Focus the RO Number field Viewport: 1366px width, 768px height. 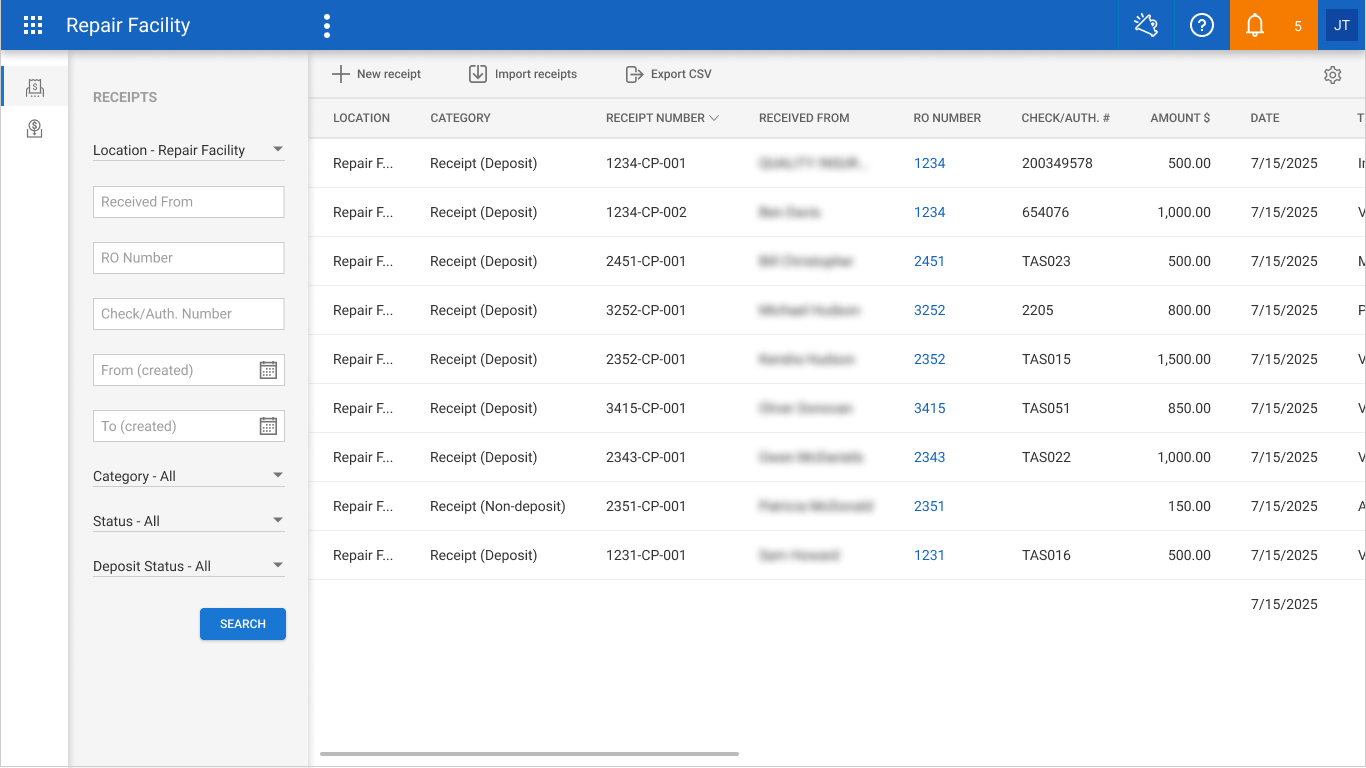[x=188, y=258]
